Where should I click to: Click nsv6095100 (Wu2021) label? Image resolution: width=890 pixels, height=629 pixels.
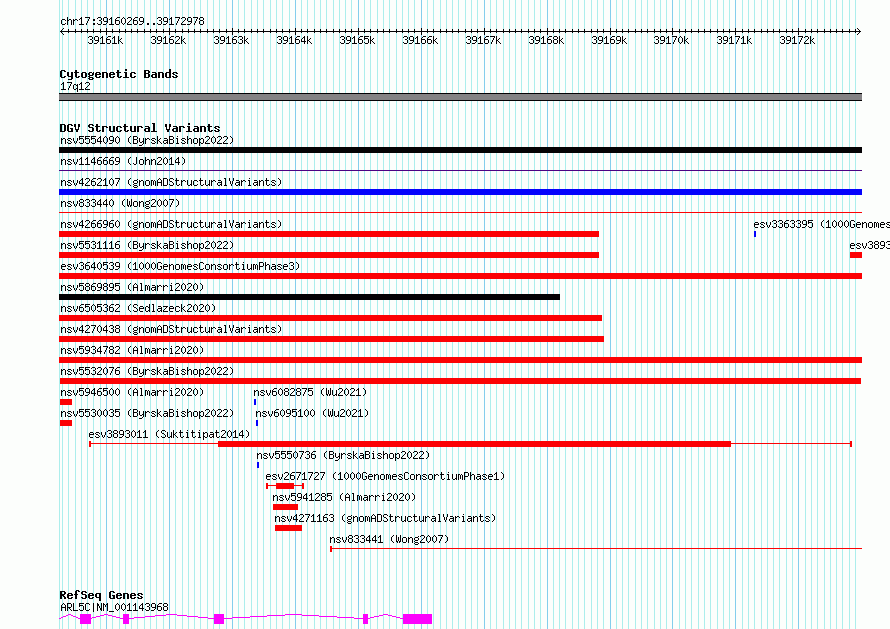click(312, 413)
